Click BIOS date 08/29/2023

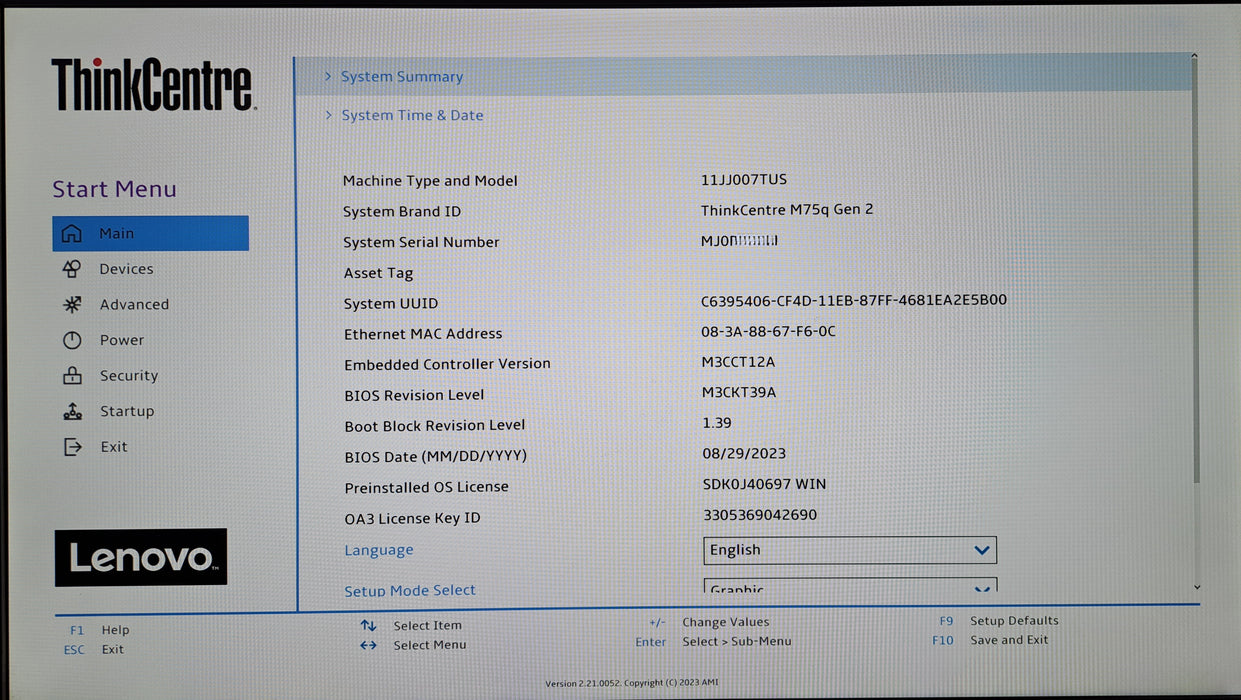[744, 453]
